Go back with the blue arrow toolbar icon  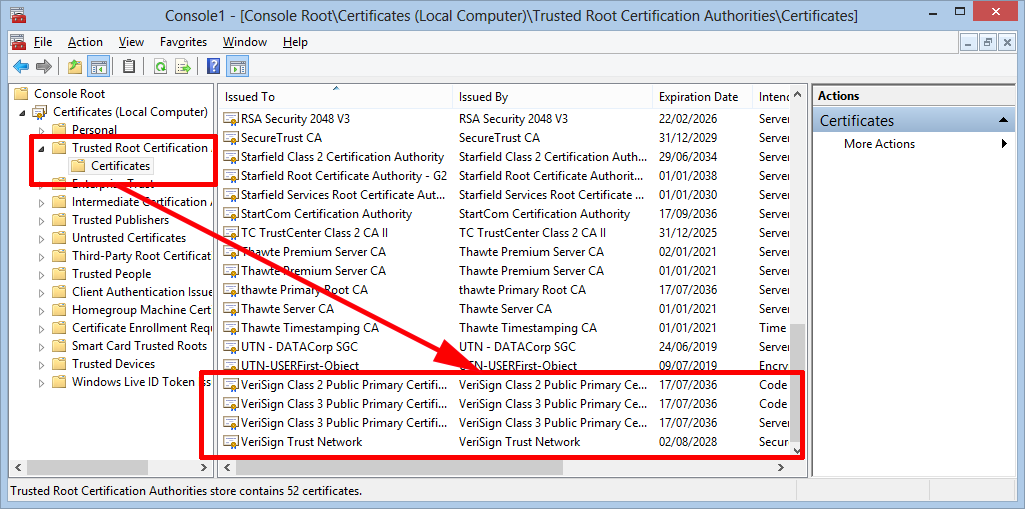click(21, 66)
